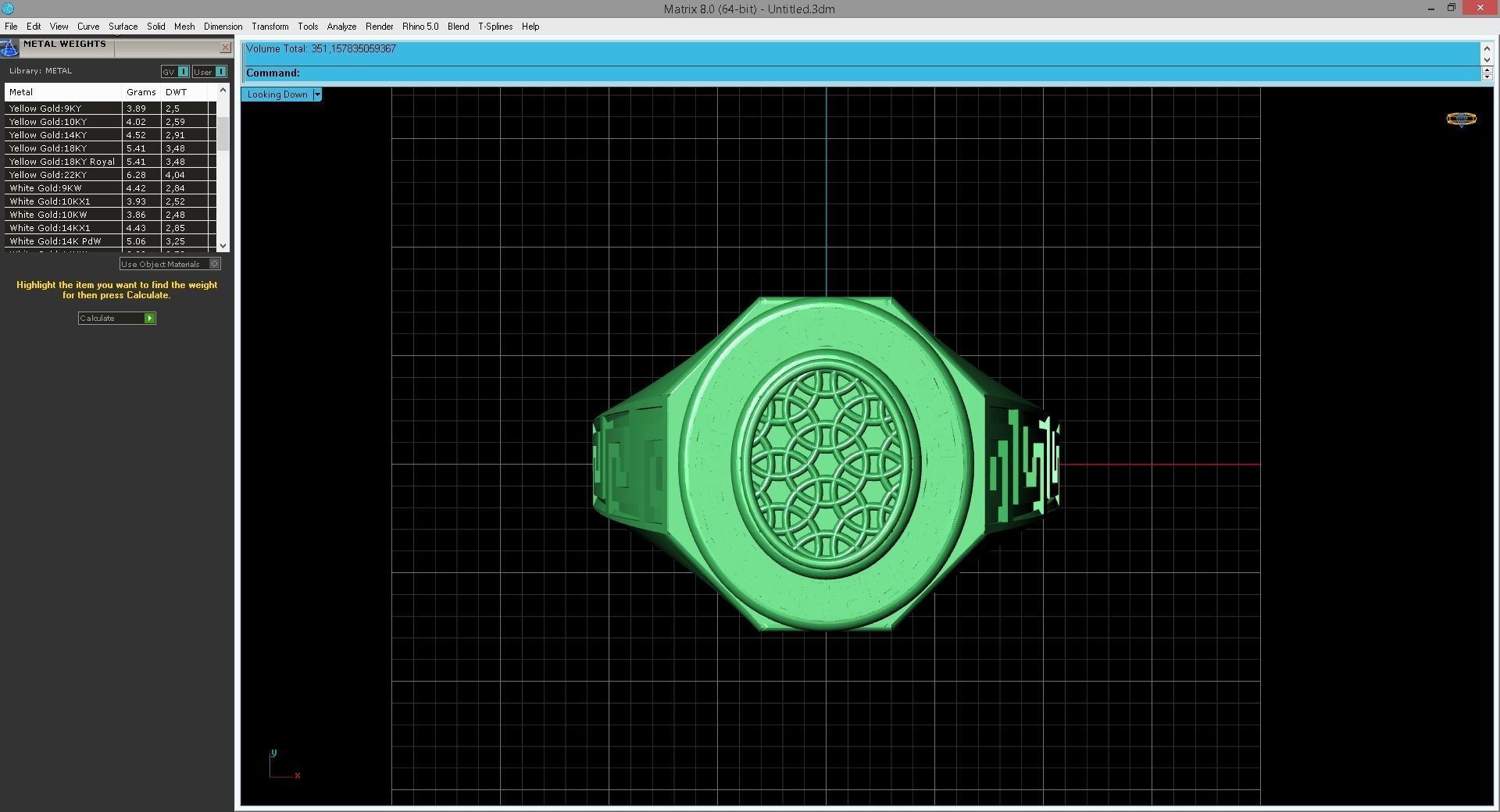Click command line stepper down arrow
Screen dimensions: 1500x812
coord(1487,77)
